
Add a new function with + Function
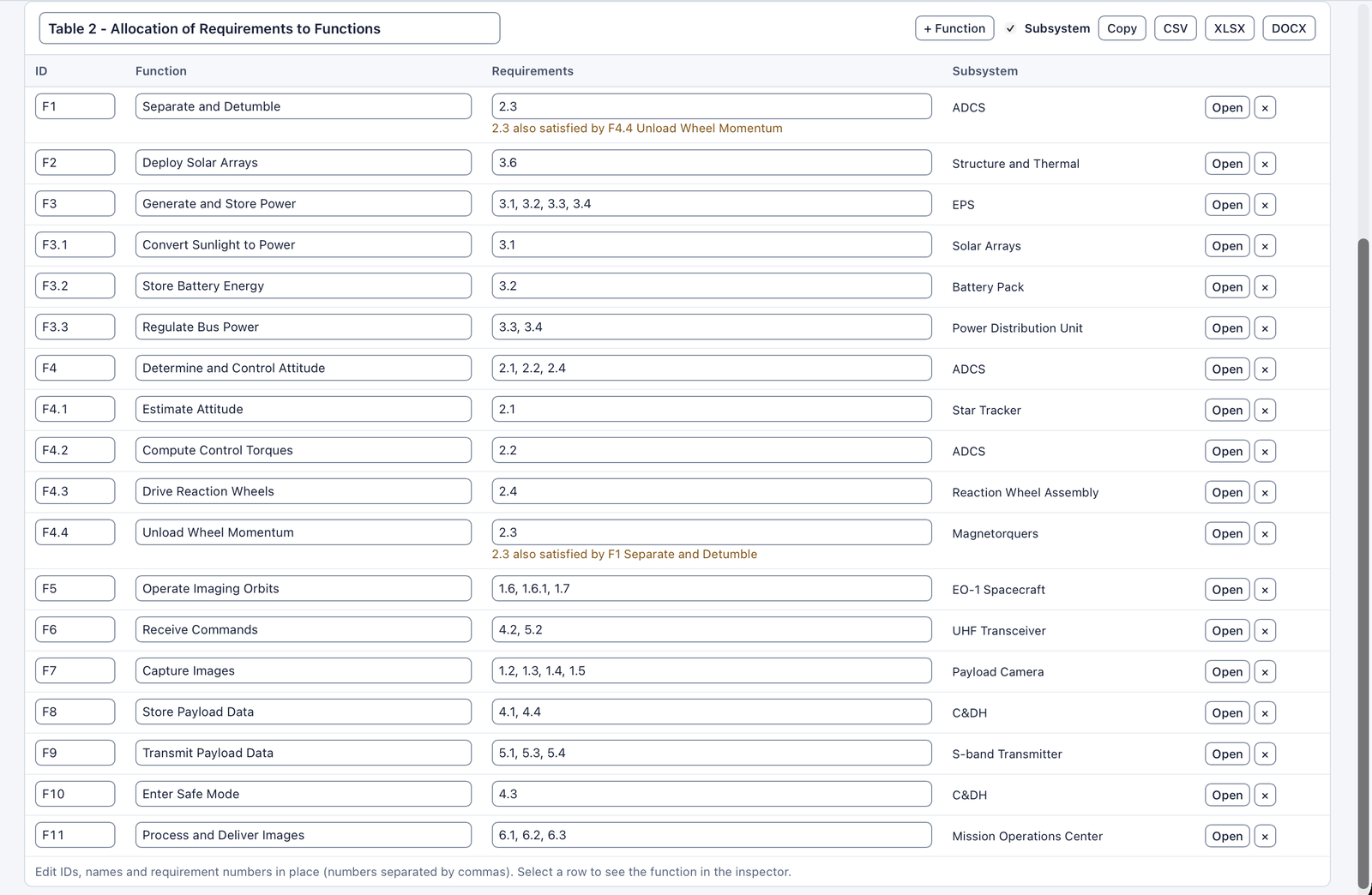tap(954, 28)
